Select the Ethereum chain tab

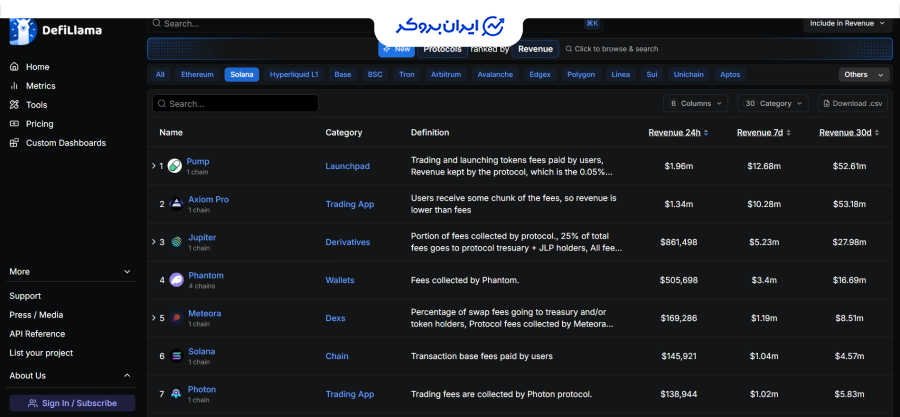pos(197,74)
